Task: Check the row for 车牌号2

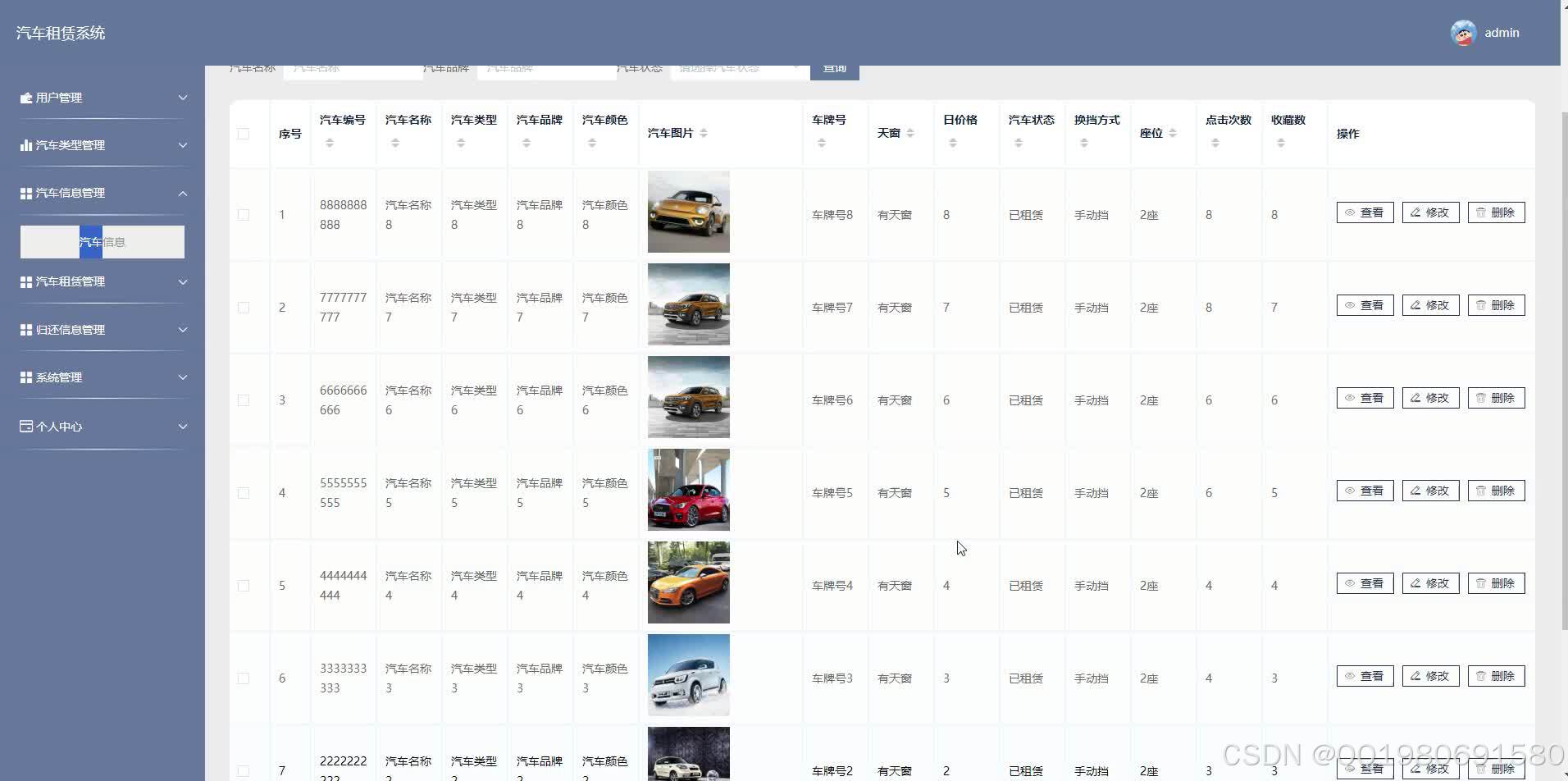Action: pos(244,771)
